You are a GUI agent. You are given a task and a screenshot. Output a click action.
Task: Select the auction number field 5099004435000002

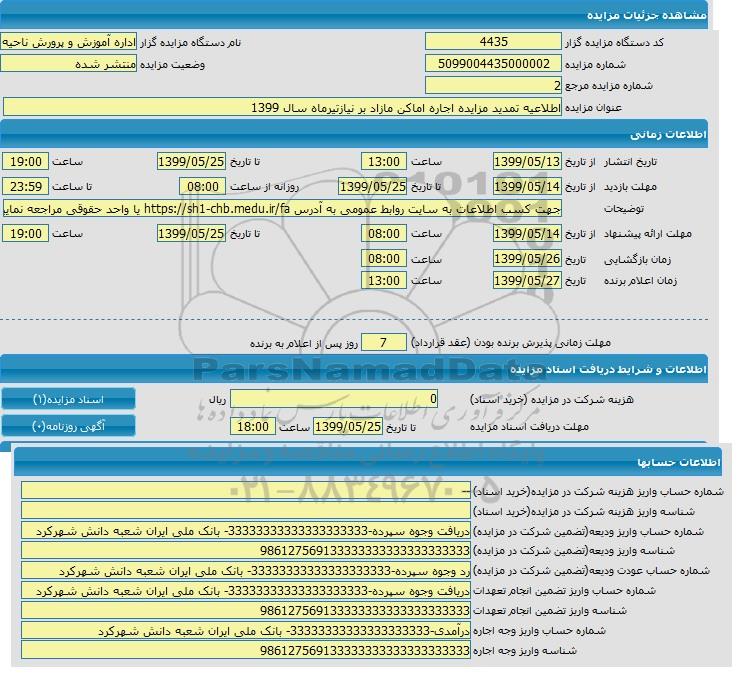(x=493, y=64)
